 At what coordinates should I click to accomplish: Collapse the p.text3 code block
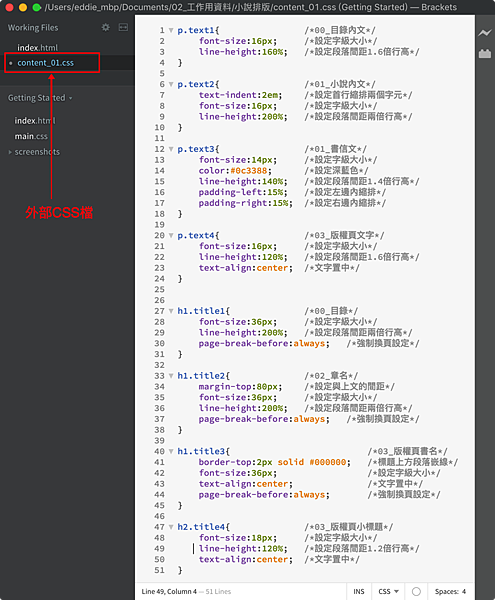171,149
